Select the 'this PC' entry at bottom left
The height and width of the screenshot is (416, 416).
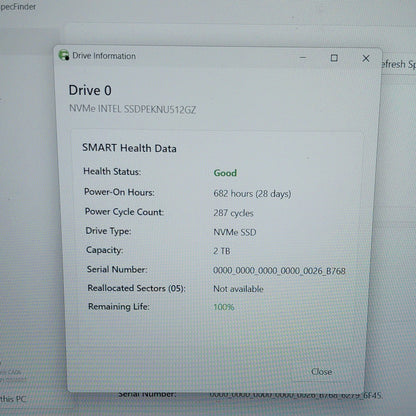(x=13, y=398)
